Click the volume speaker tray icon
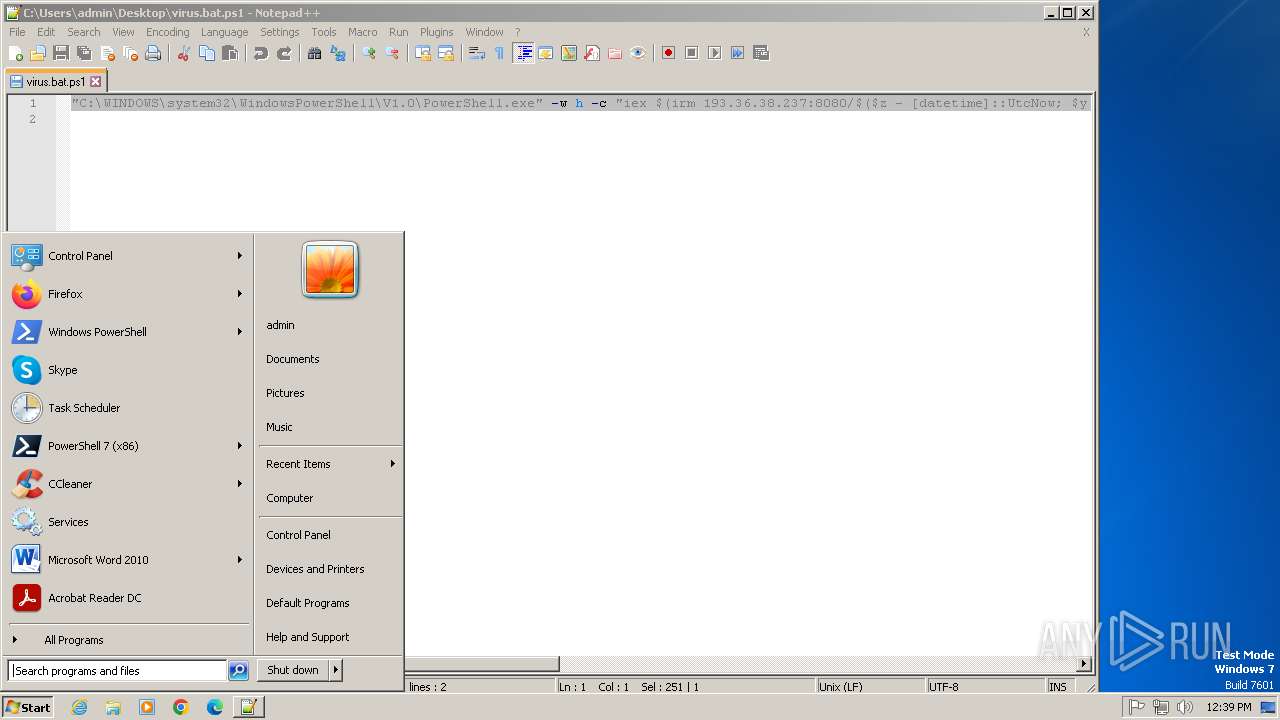This screenshot has height=720, width=1280. coord(1185,707)
